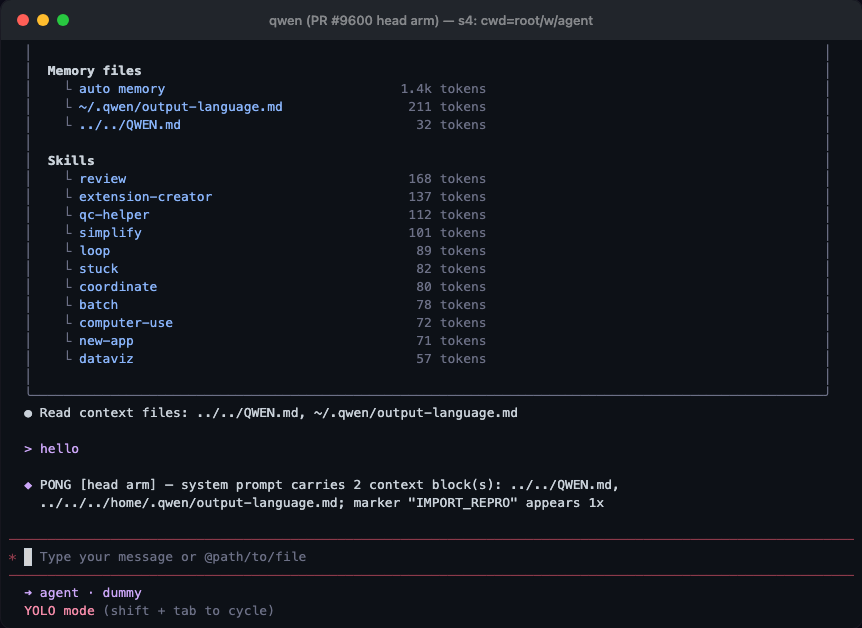The height and width of the screenshot is (628, 862).
Task: Select the dataviz skill
Action: pyautogui.click(x=106, y=359)
